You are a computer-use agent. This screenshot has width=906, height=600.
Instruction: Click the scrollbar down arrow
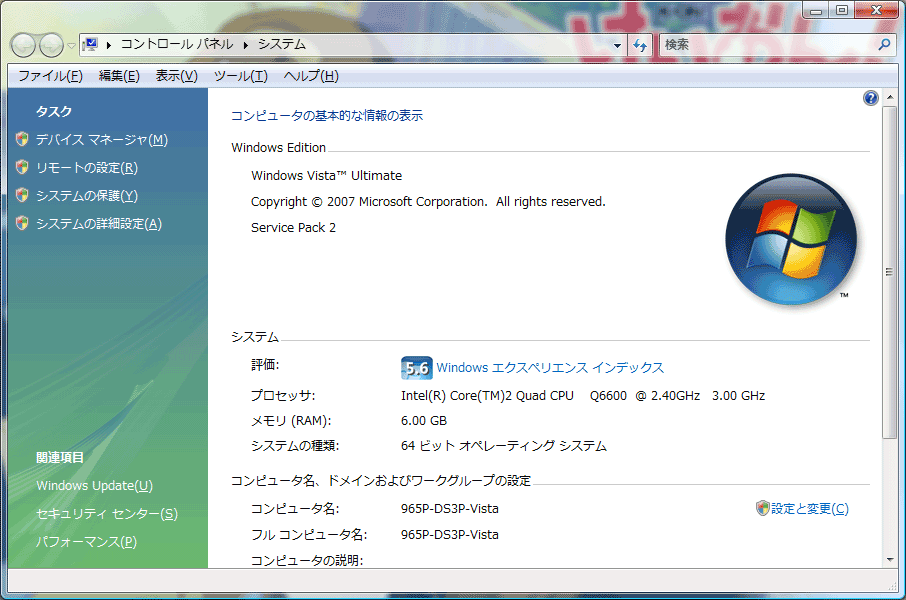coord(890,560)
